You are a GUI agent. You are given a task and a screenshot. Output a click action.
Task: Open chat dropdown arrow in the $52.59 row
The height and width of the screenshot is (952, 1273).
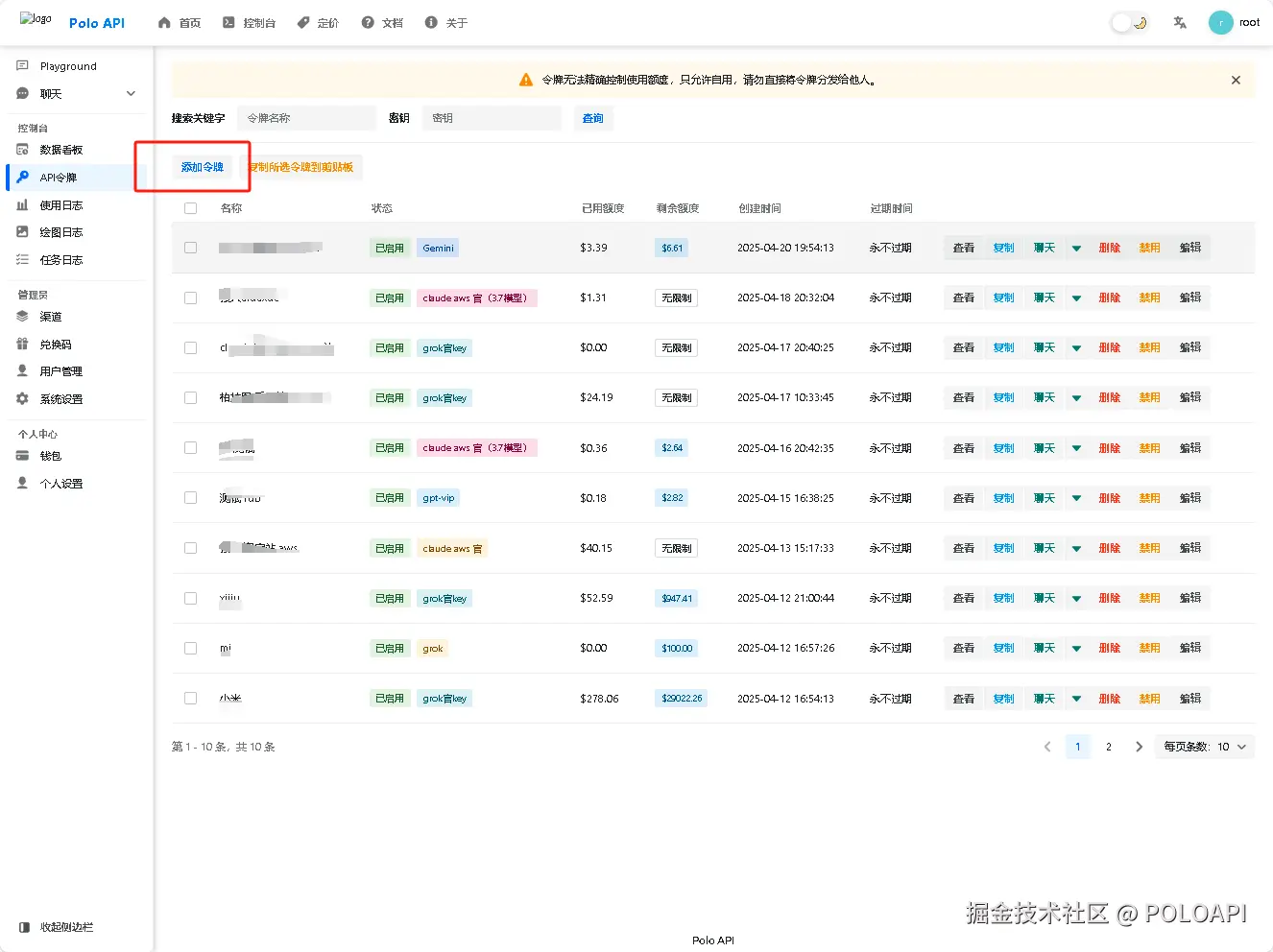(1076, 598)
